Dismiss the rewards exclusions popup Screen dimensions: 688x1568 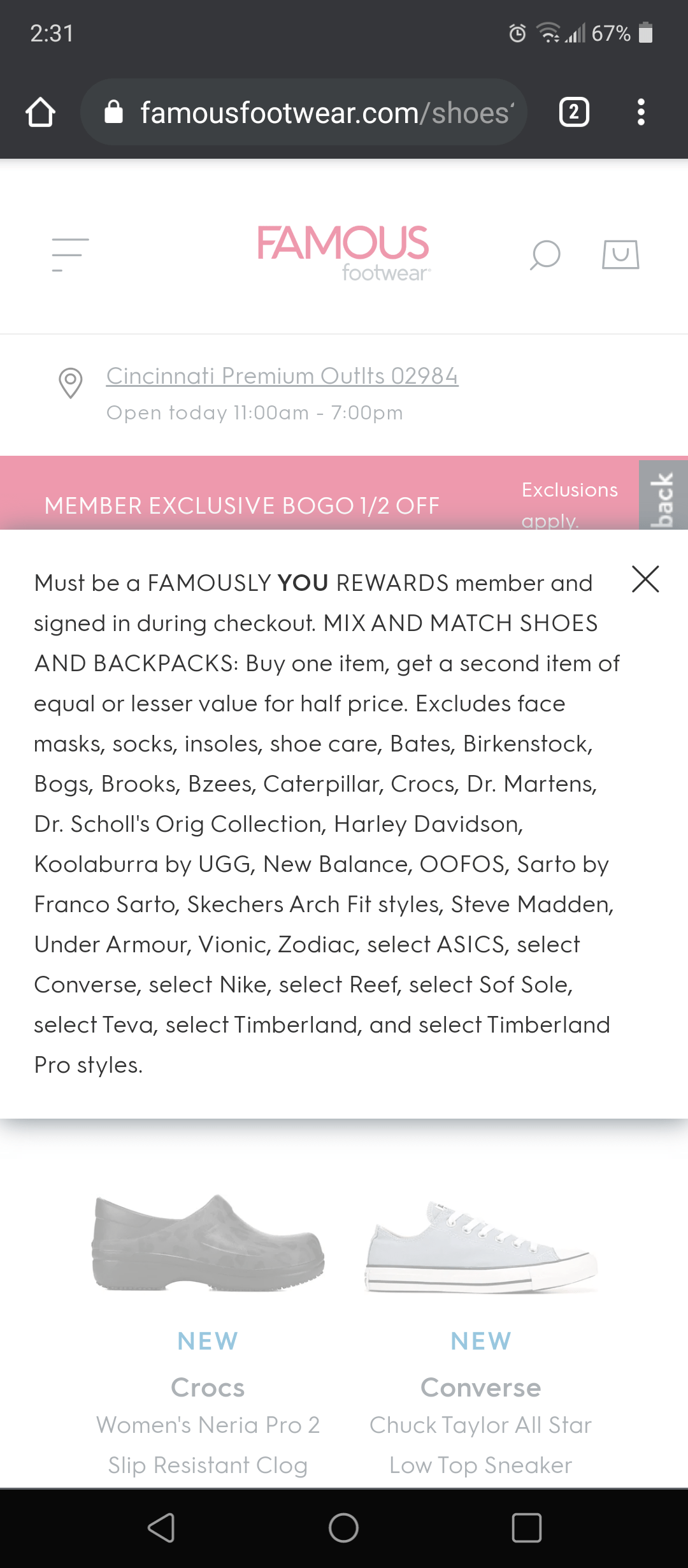click(645, 580)
